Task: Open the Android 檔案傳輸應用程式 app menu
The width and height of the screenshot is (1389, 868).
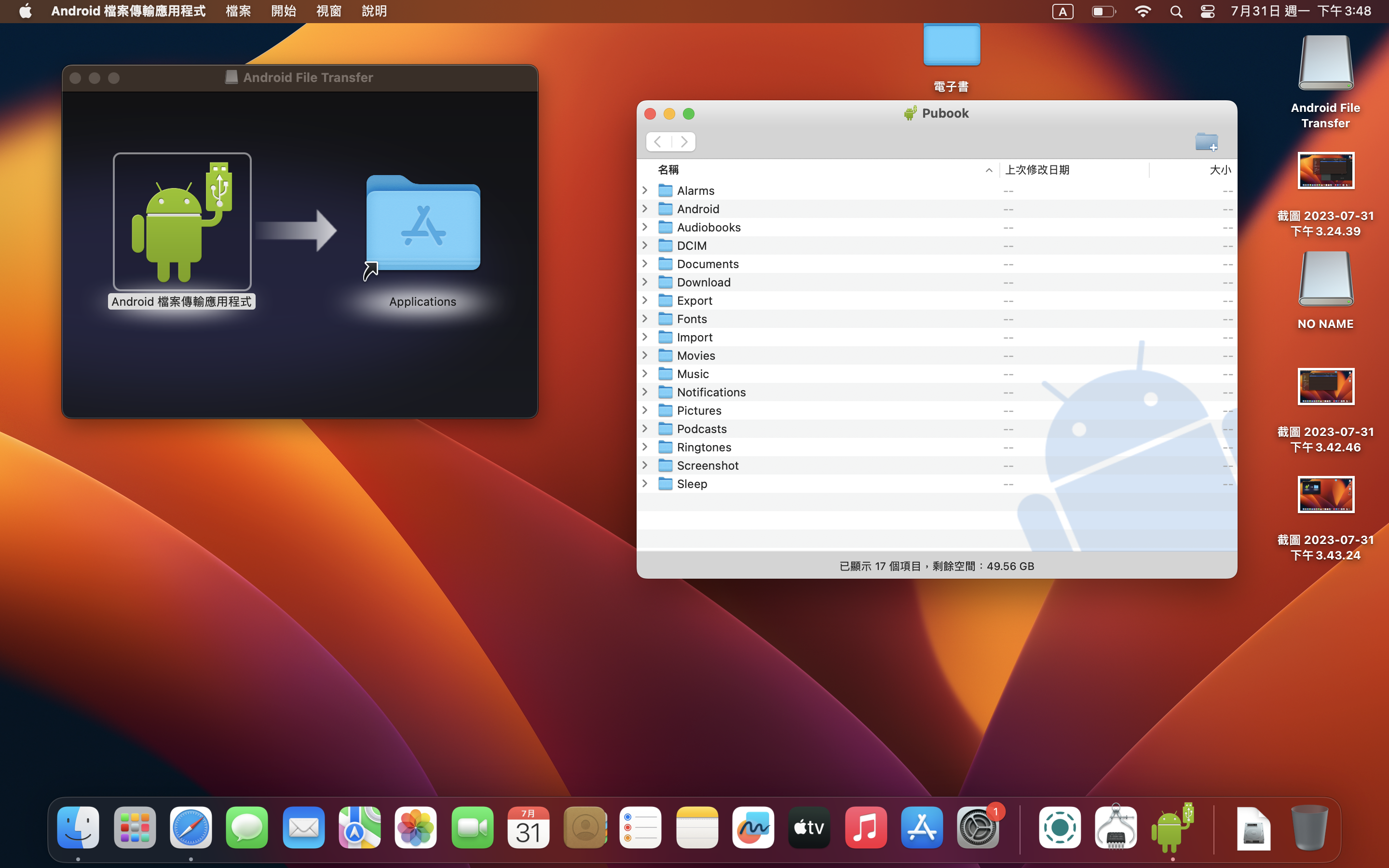Action: [128, 12]
